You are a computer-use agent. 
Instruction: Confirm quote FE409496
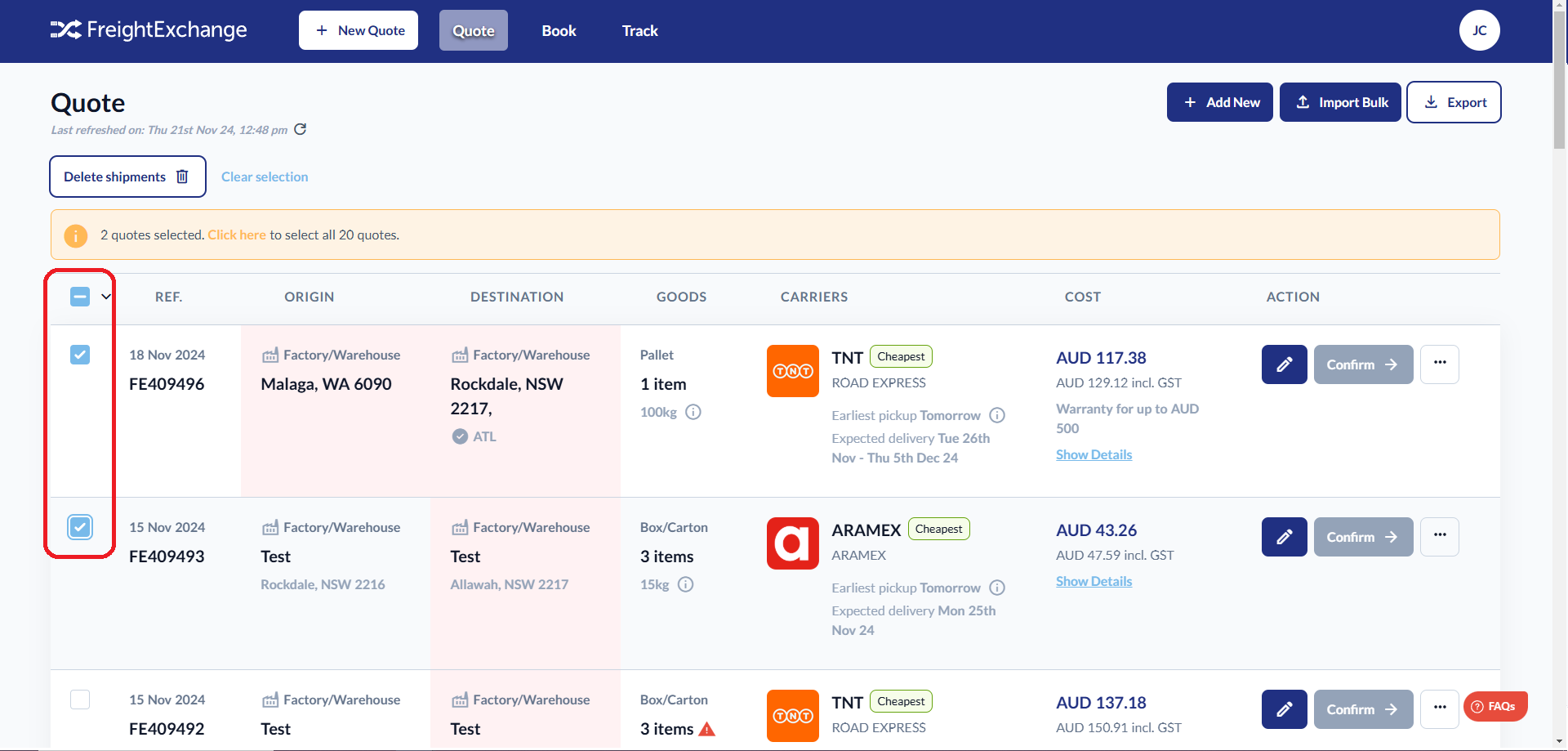point(1363,364)
